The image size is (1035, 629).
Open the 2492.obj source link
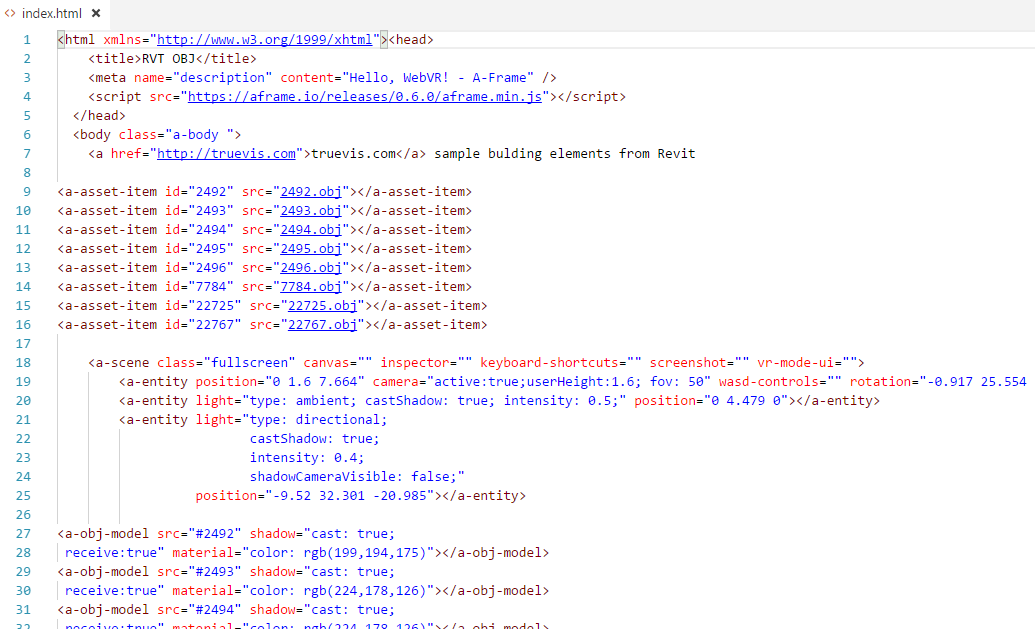[311, 191]
